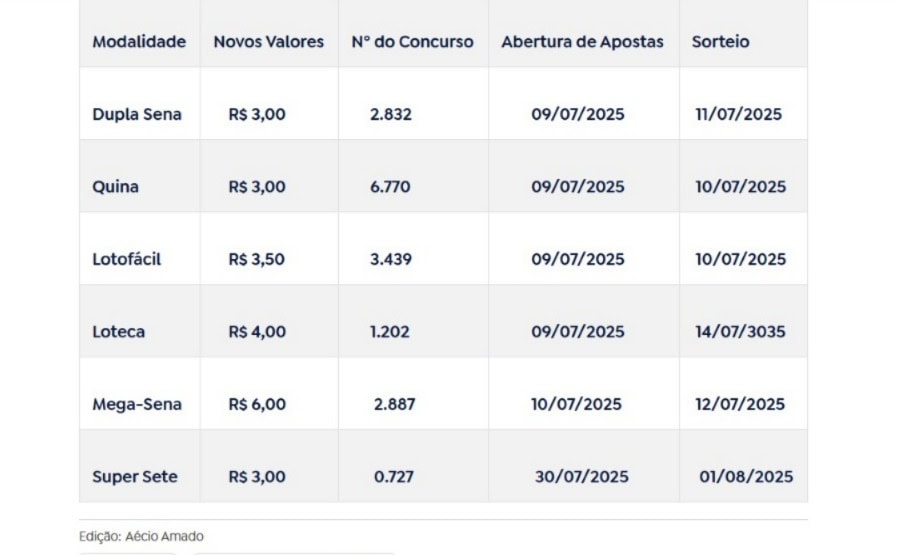
Task: Click the Loteca row label
Action: (x=118, y=332)
